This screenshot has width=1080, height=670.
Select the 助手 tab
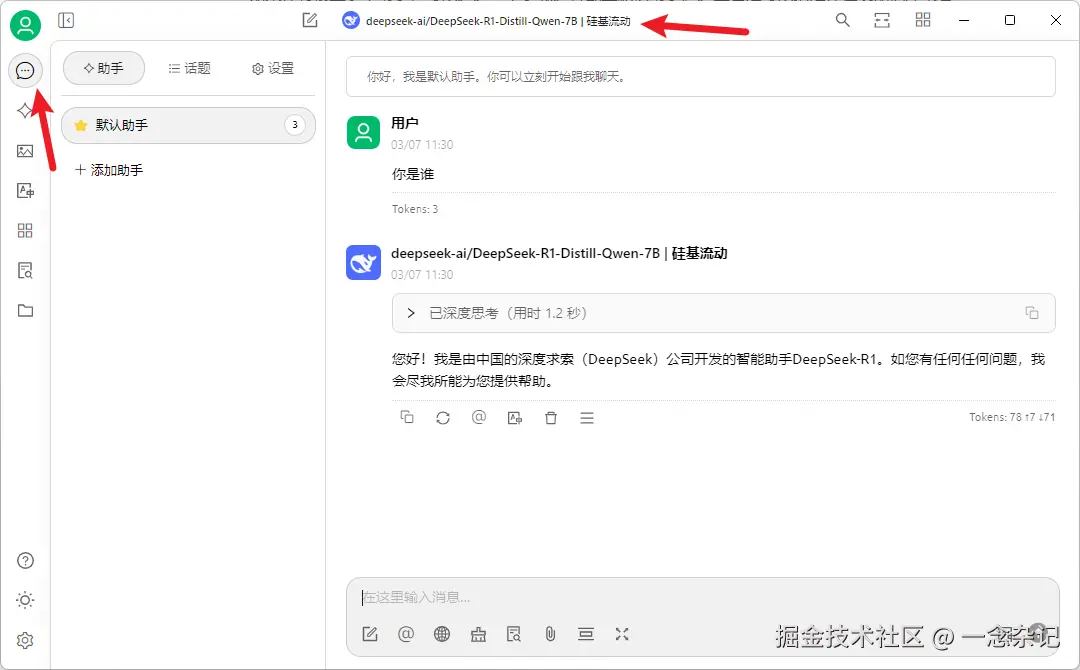[104, 68]
